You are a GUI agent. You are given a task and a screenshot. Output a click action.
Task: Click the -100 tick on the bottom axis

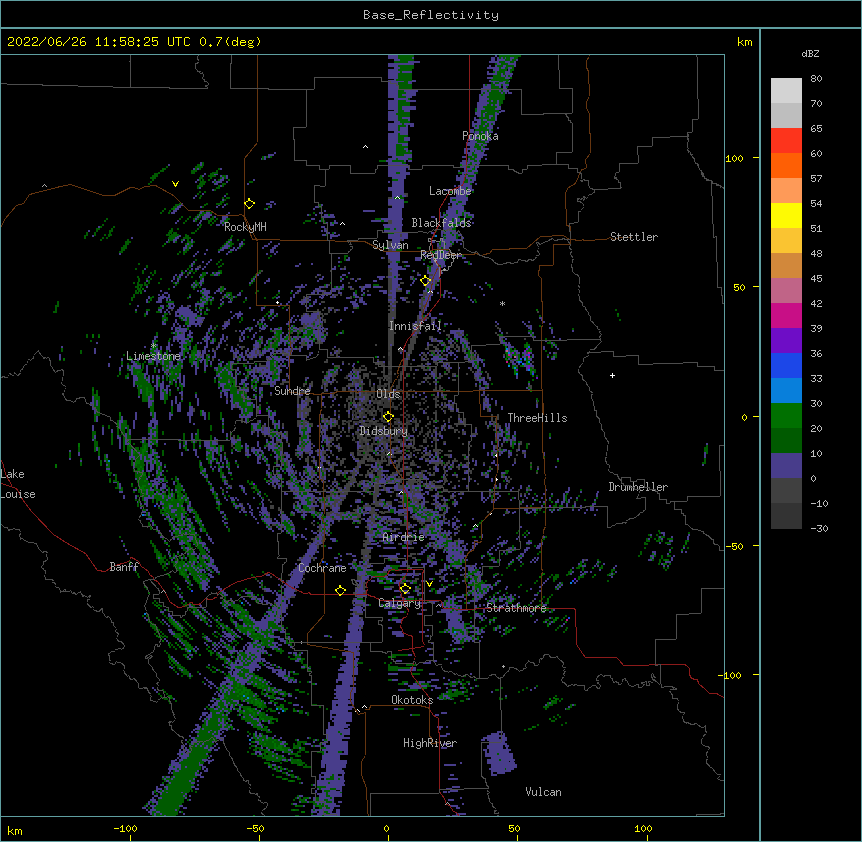126,828
